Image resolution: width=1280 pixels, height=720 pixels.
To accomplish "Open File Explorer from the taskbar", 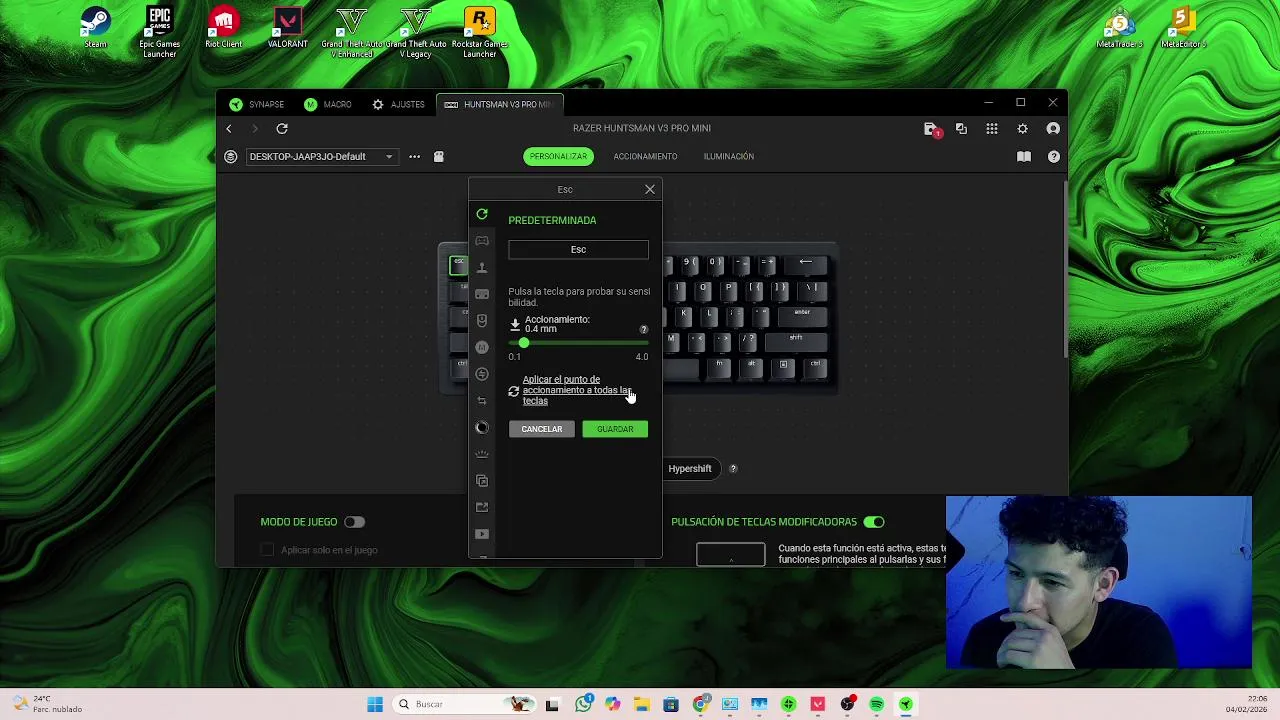I will click(x=642, y=704).
